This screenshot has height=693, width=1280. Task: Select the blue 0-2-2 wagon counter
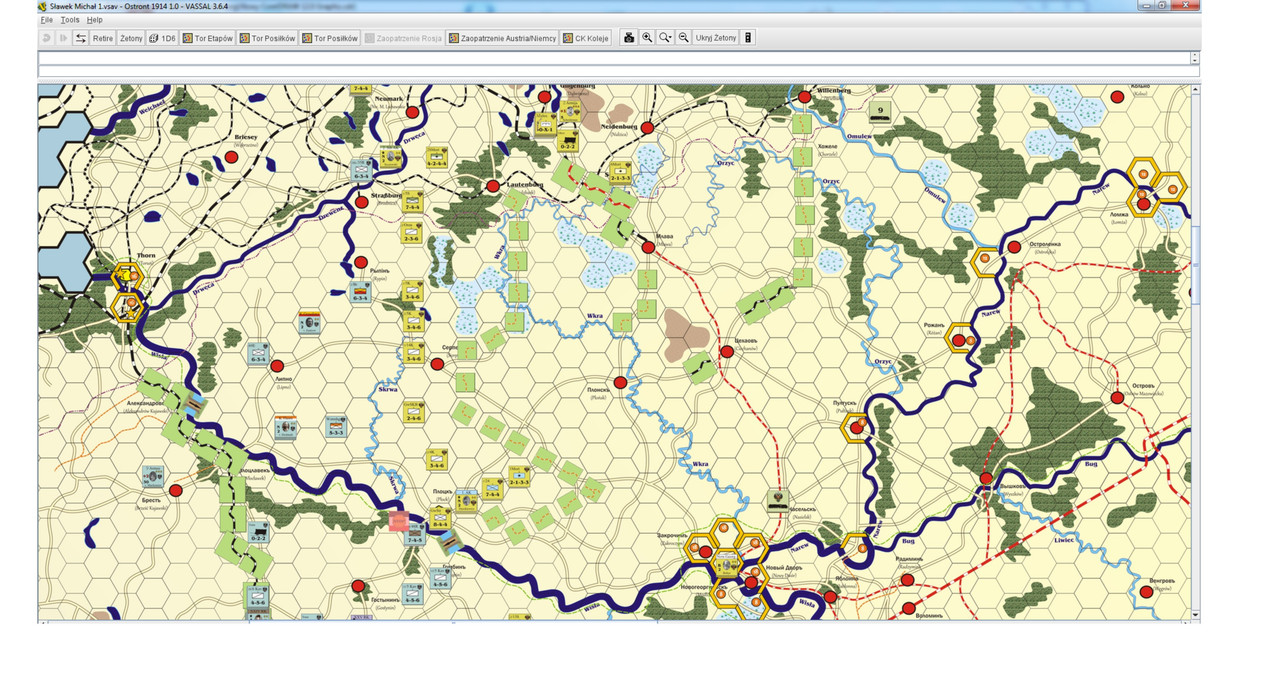[258, 531]
